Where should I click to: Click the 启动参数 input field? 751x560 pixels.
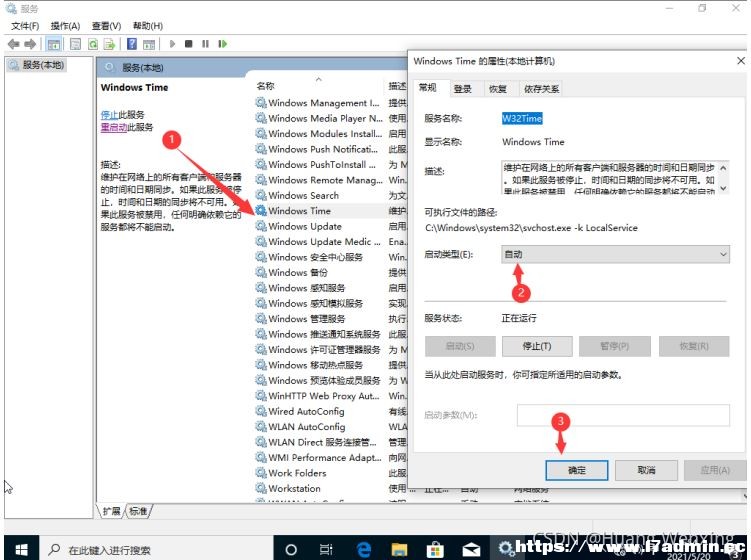tap(623, 415)
